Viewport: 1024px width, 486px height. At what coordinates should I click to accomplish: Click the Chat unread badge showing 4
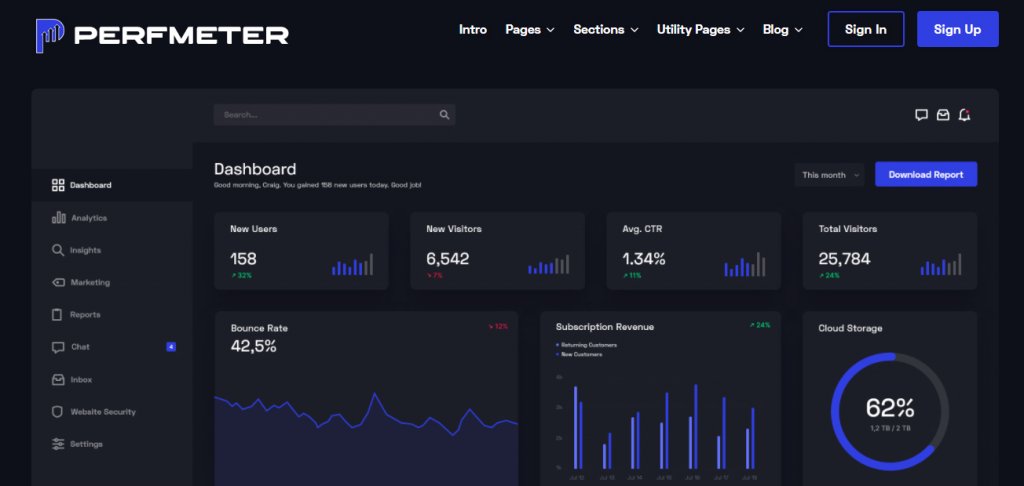point(171,347)
